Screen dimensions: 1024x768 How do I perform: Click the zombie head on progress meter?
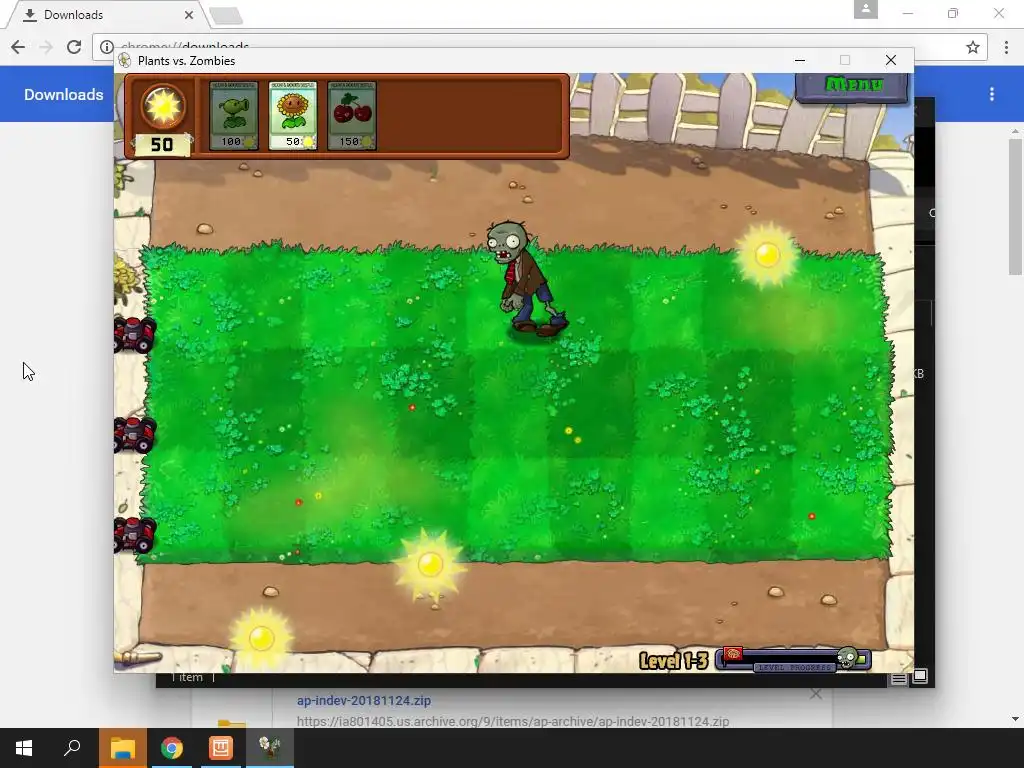847,657
